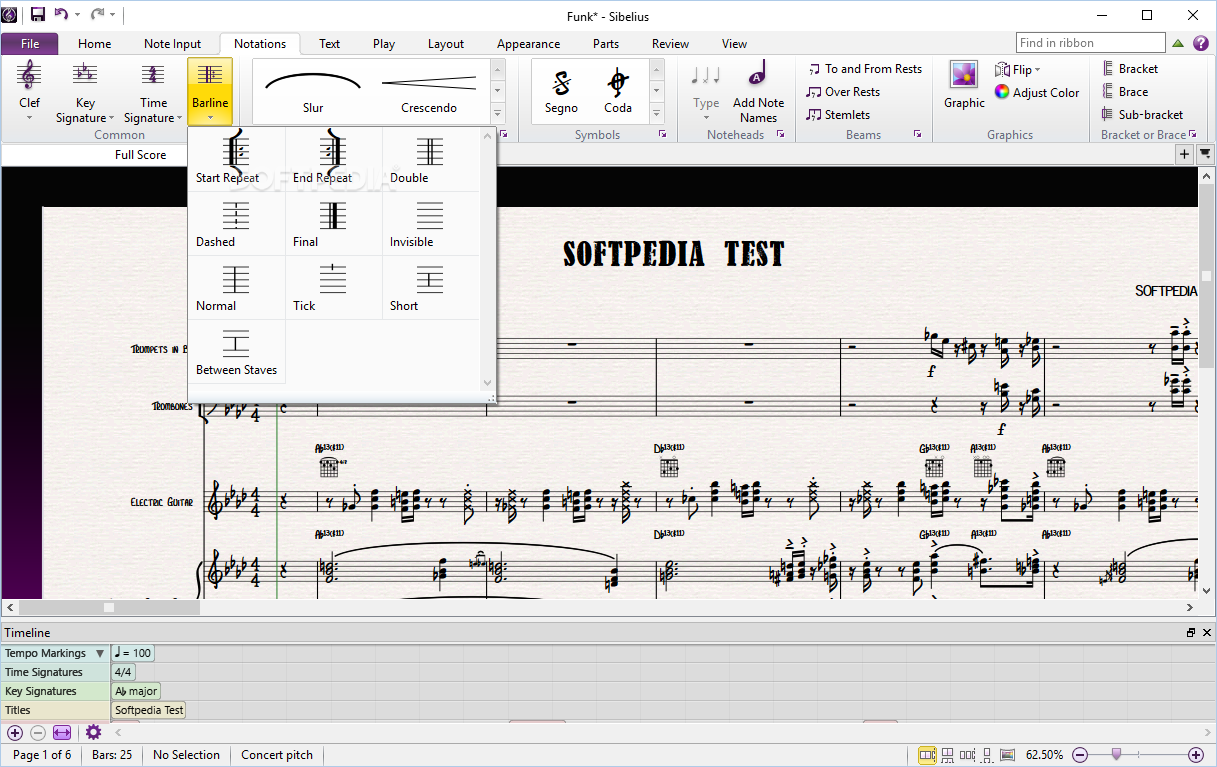Open the notehead Type dropdown
Viewport: 1217px width, 767px height.
[706, 91]
